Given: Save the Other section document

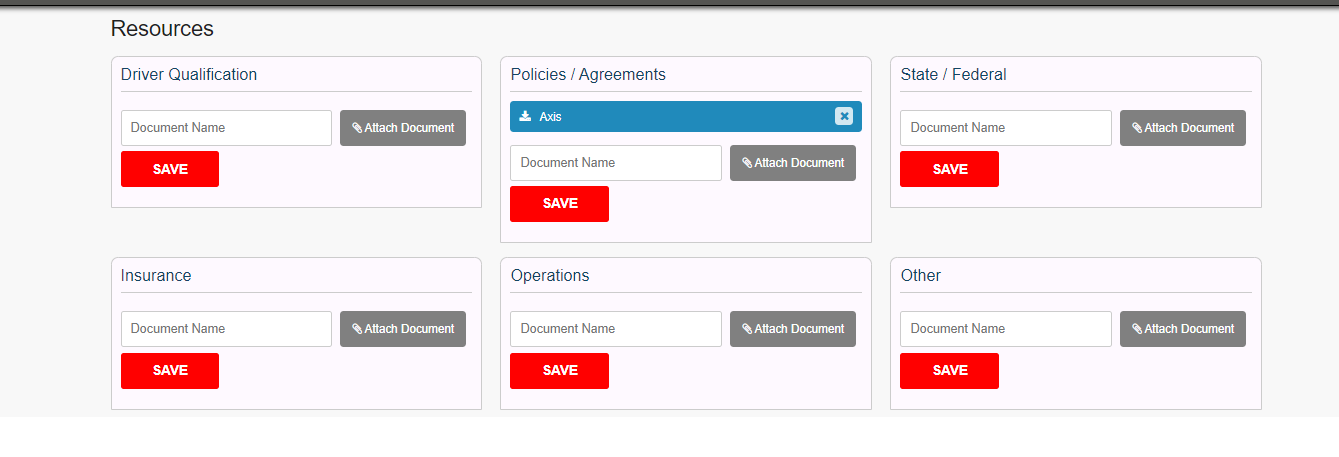Looking at the screenshot, I should (950, 371).
